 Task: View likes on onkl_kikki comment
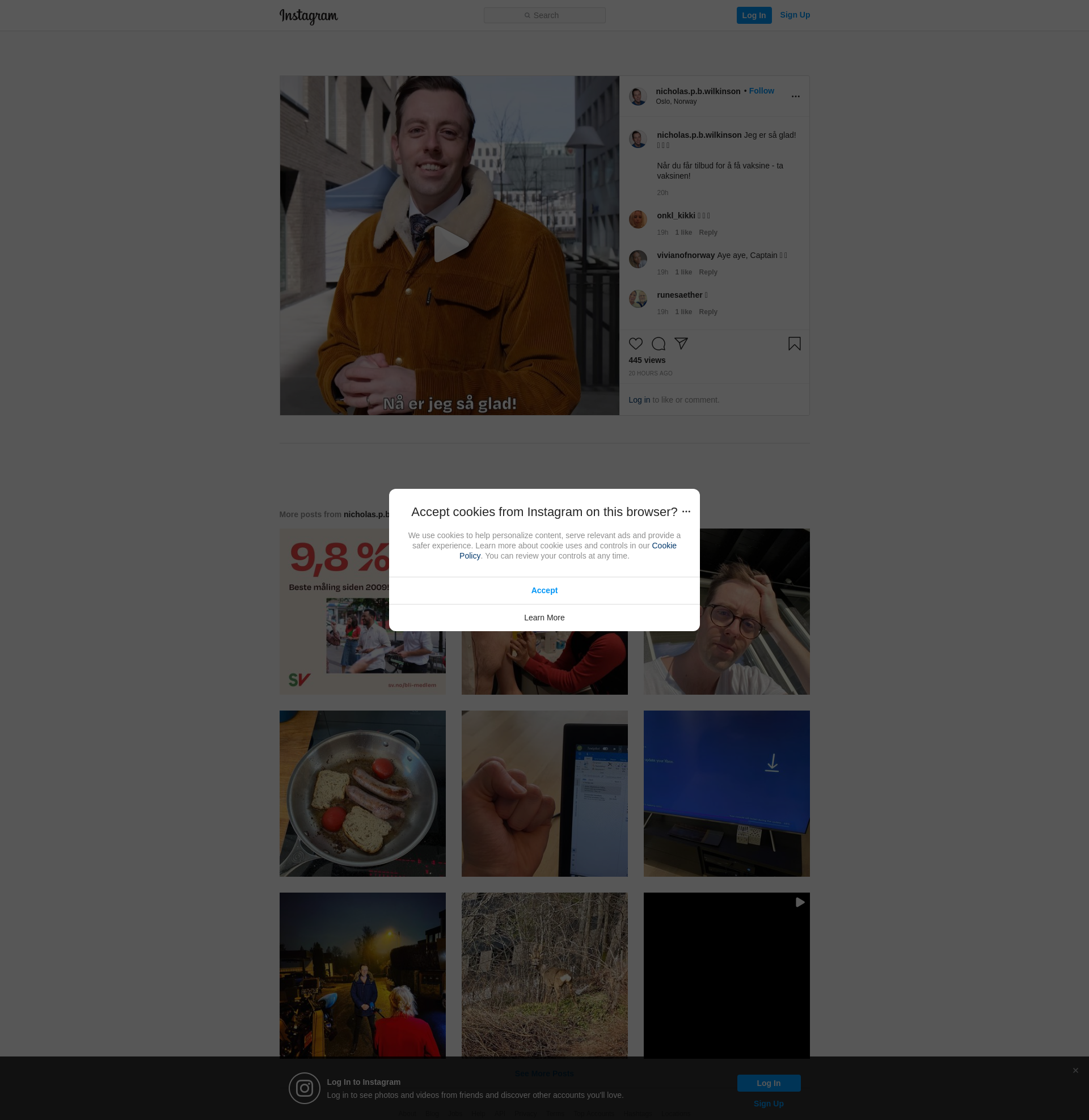point(683,233)
